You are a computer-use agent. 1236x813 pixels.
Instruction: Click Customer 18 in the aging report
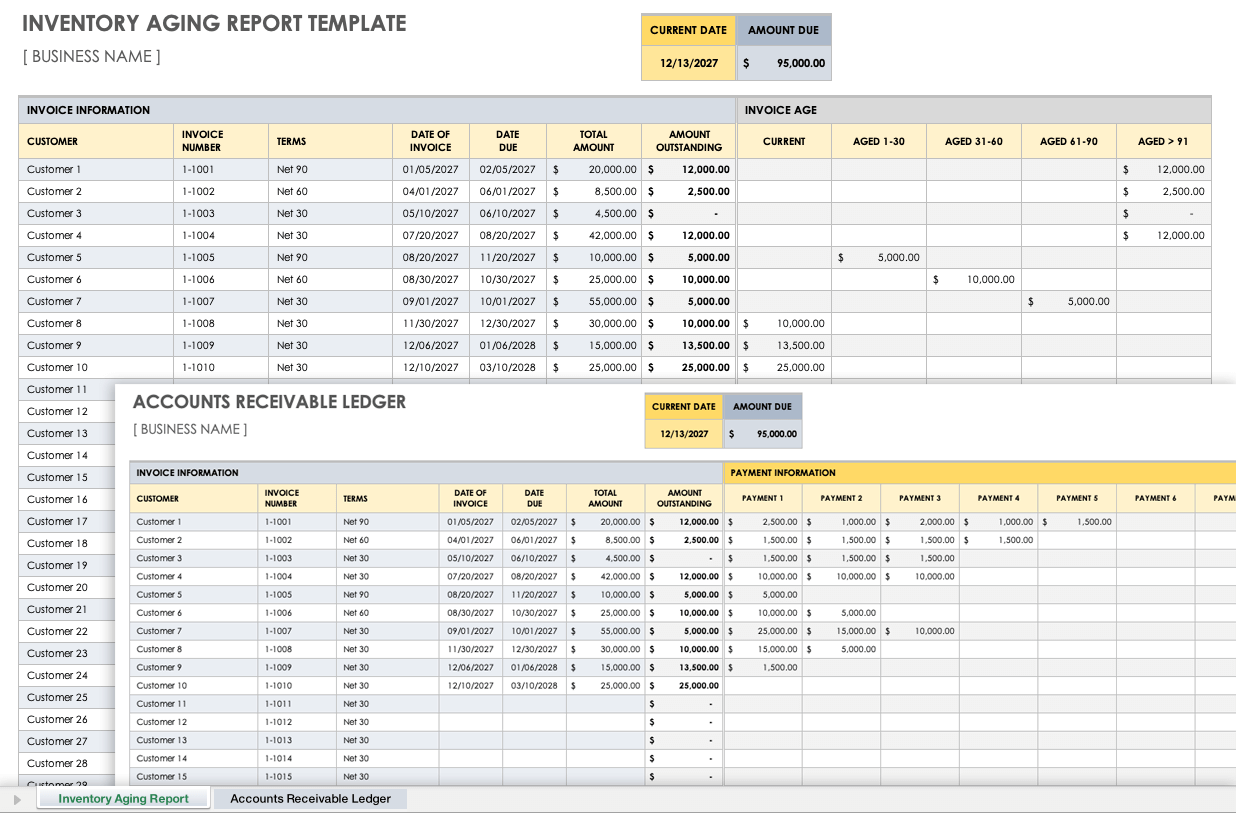click(x=57, y=543)
